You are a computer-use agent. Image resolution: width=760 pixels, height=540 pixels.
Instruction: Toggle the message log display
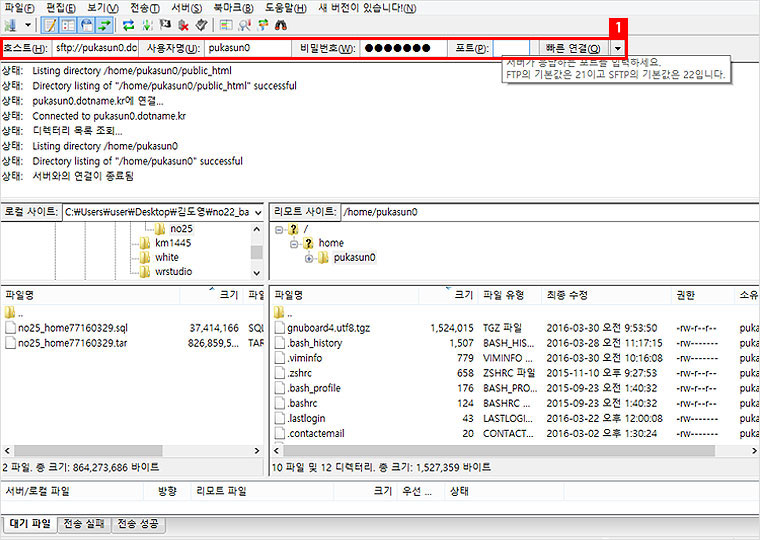click(x=50, y=24)
